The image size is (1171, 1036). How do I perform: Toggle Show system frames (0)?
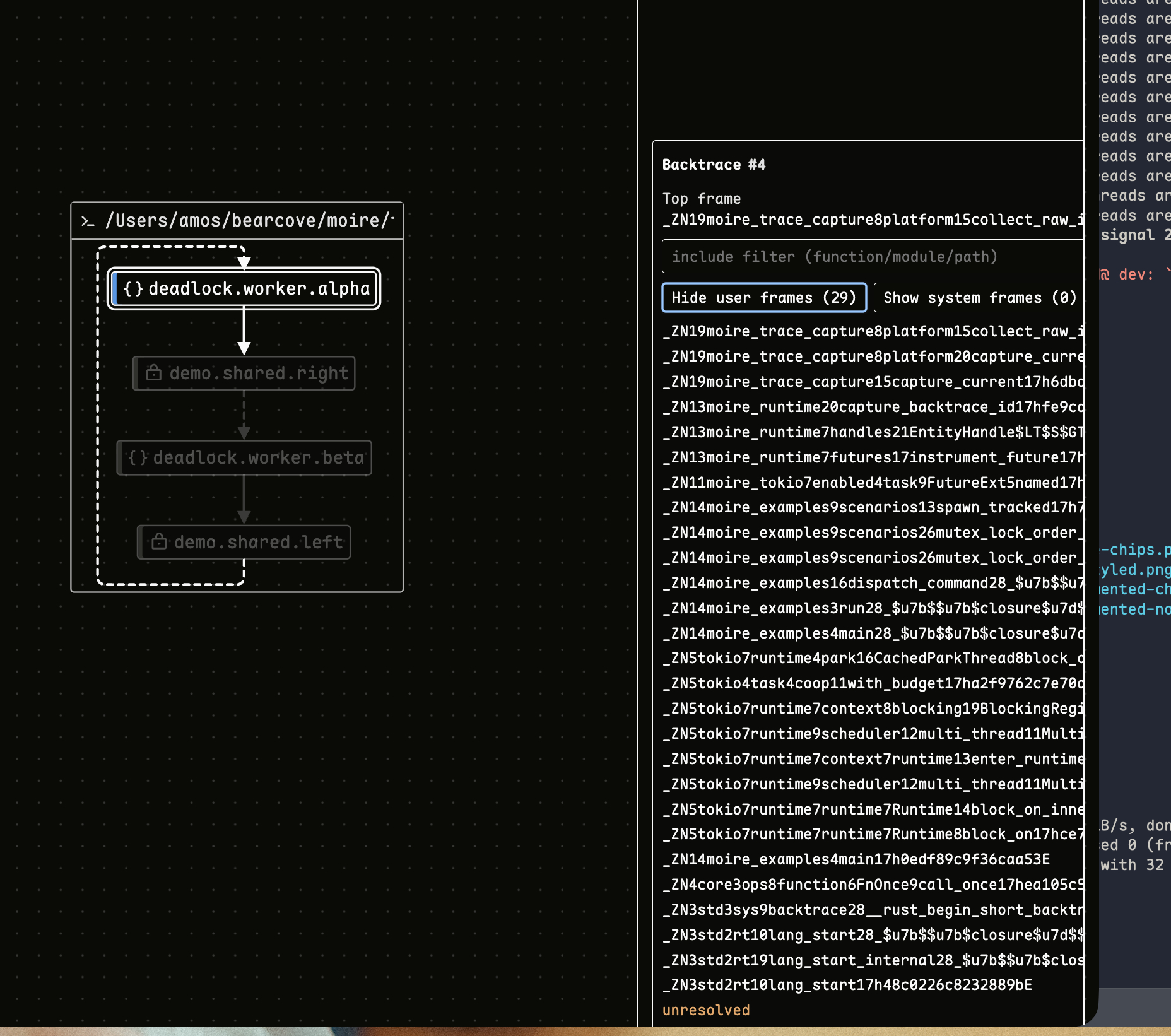[979, 298]
